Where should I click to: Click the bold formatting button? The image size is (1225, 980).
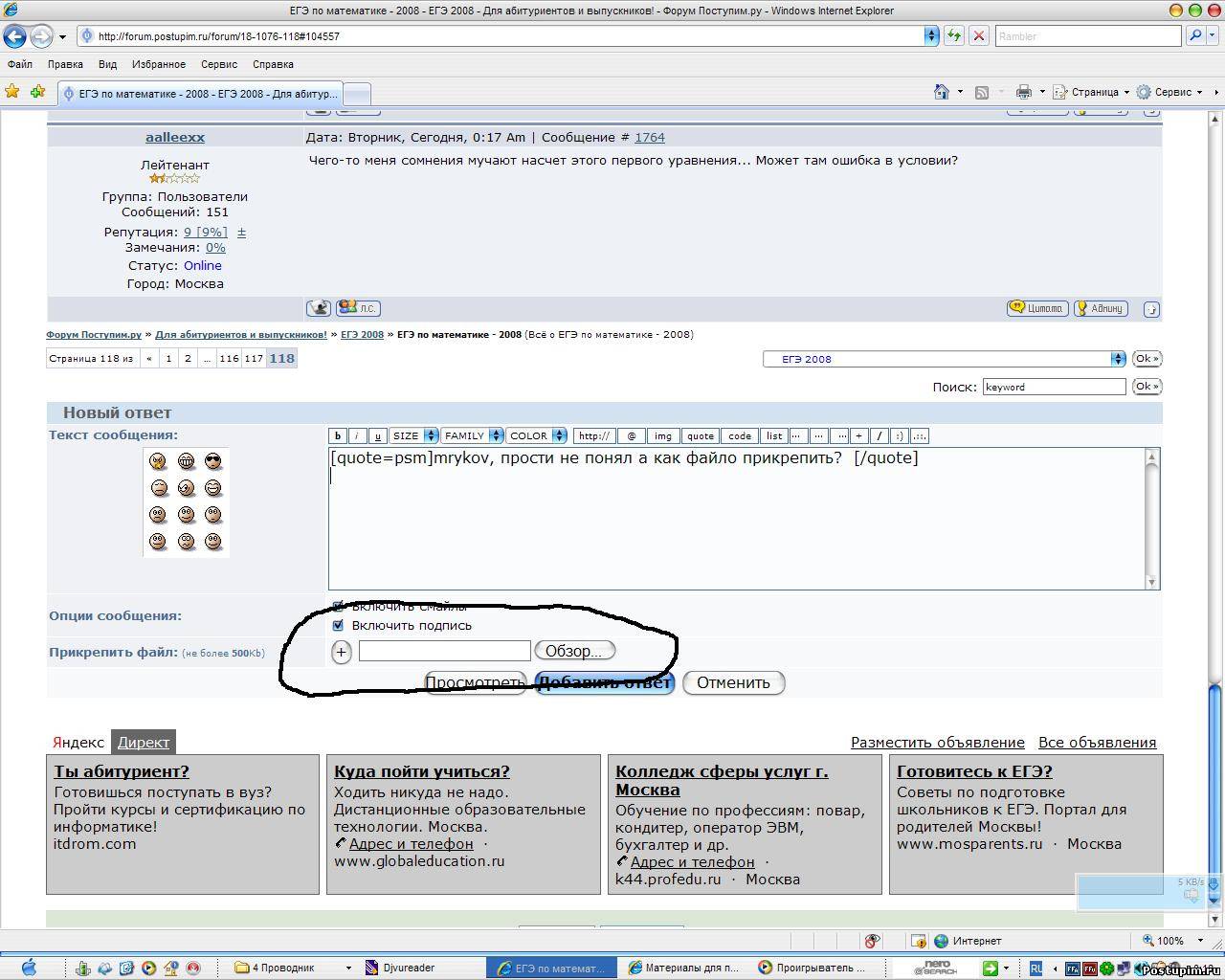(x=338, y=435)
